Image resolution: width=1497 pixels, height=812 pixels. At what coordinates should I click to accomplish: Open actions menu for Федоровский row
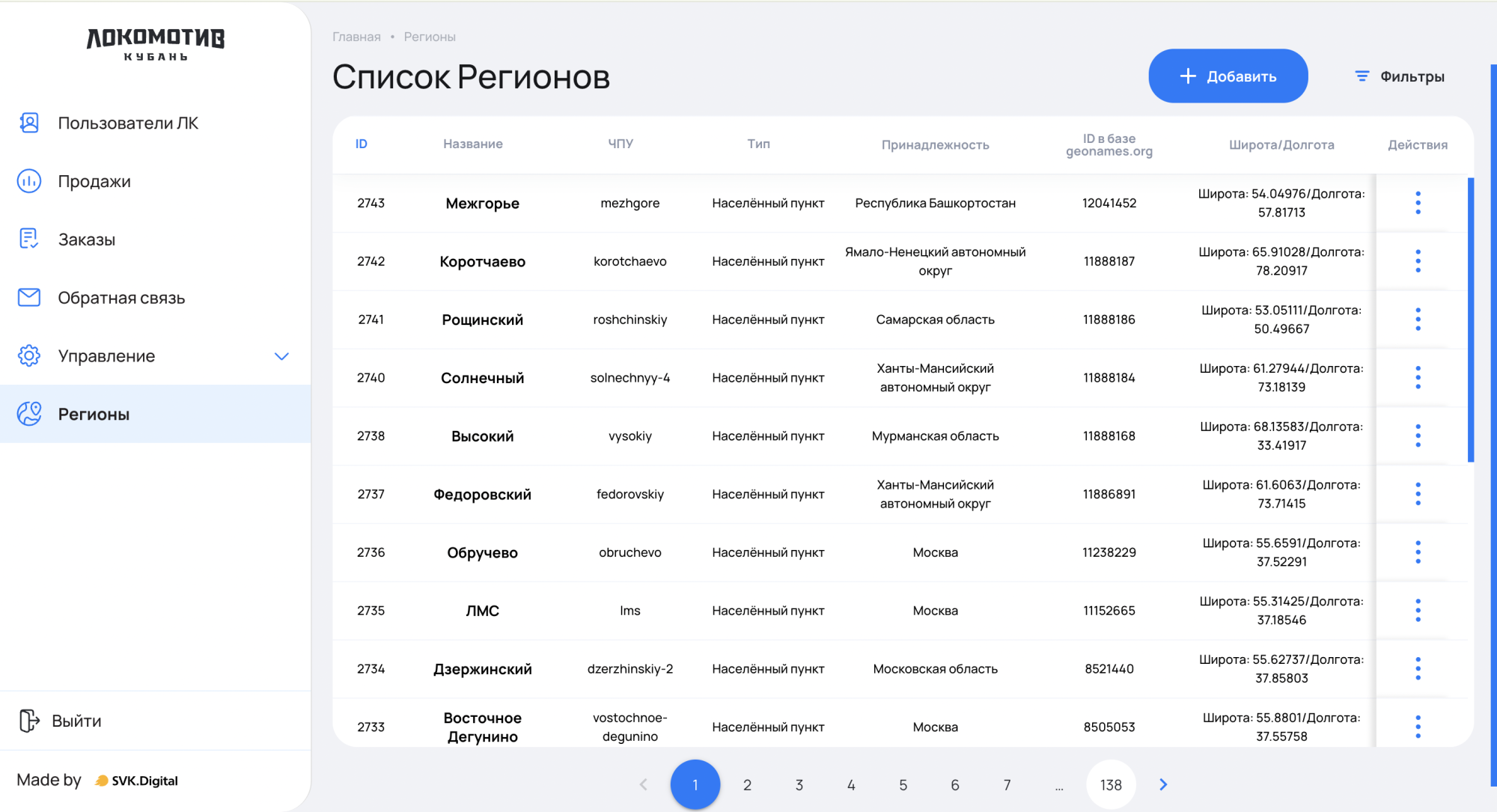pos(1418,494)
